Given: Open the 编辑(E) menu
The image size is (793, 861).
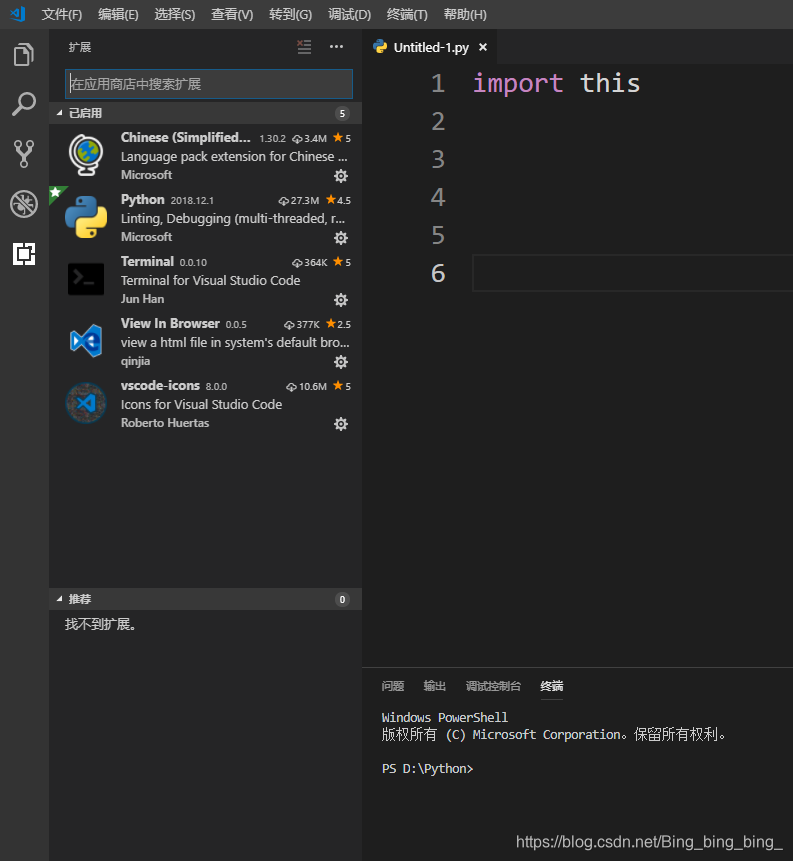Looking at the screenshot, I should 118,14.
